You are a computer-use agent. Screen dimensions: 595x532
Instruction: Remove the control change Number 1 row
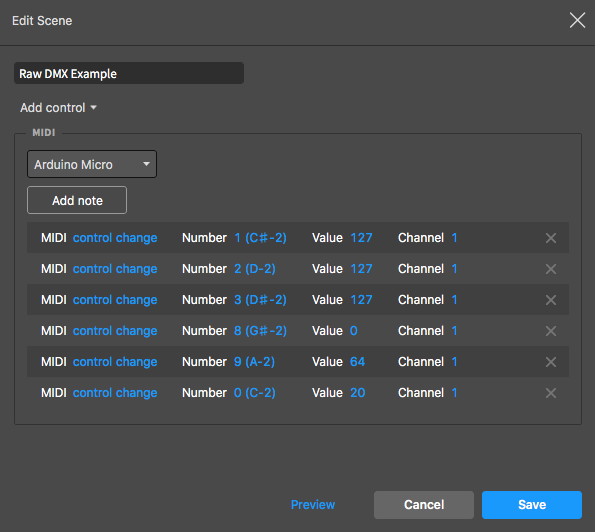(551, 238)
